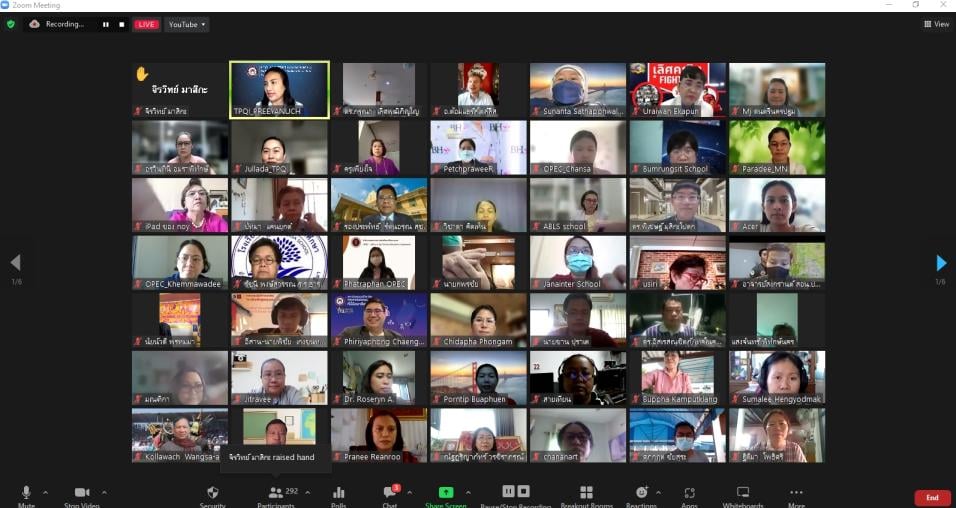Click Janainter School video tile
The image size is (956, 508).
(x=578, y=262)
